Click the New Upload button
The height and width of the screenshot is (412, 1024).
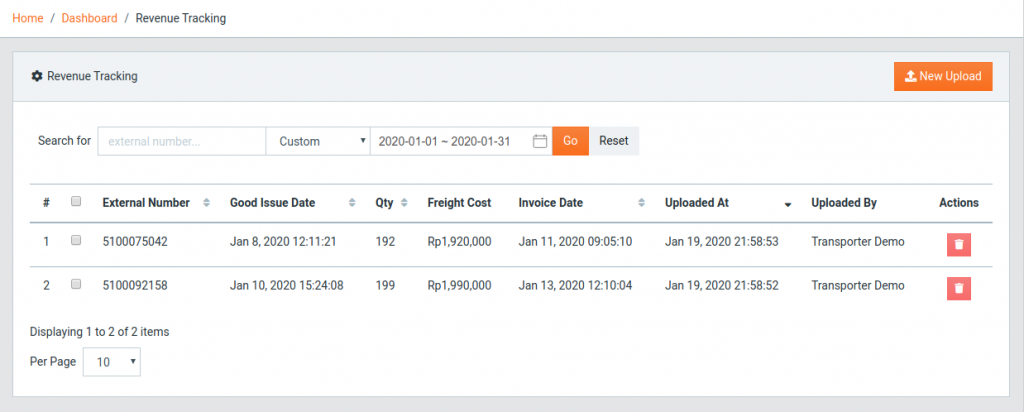[x=943, y=76]
